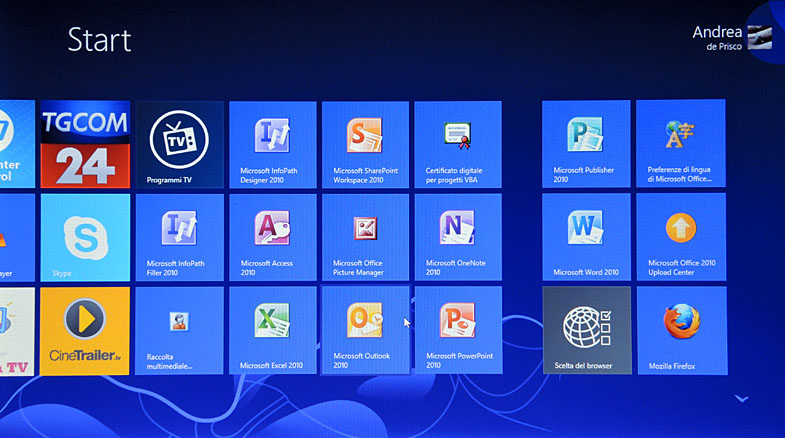Open Certificato digitale per progetti VBA
This screenshot has height=438, width=785.
pyautogui.click(x=458, y=145)
